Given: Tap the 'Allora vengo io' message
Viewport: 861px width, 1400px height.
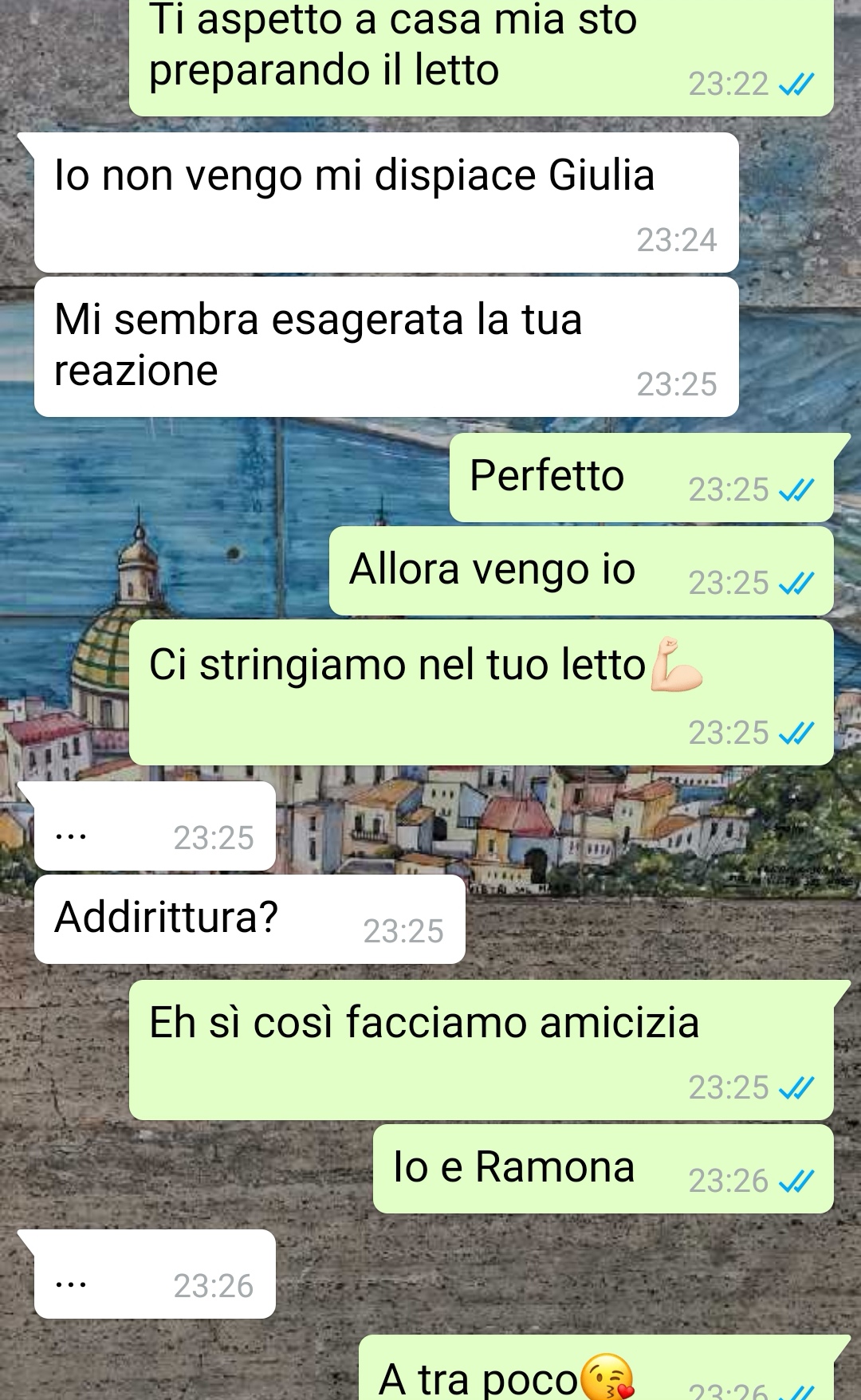Looking at the screenshot, I should 581,571.
